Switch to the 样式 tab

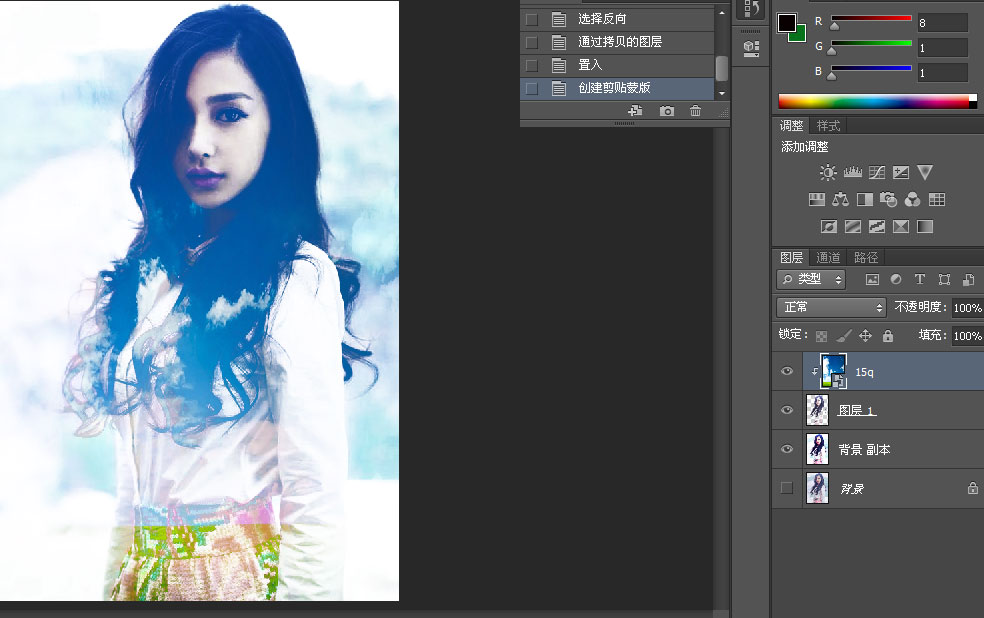pyautogui.click(x=828, y=125)
